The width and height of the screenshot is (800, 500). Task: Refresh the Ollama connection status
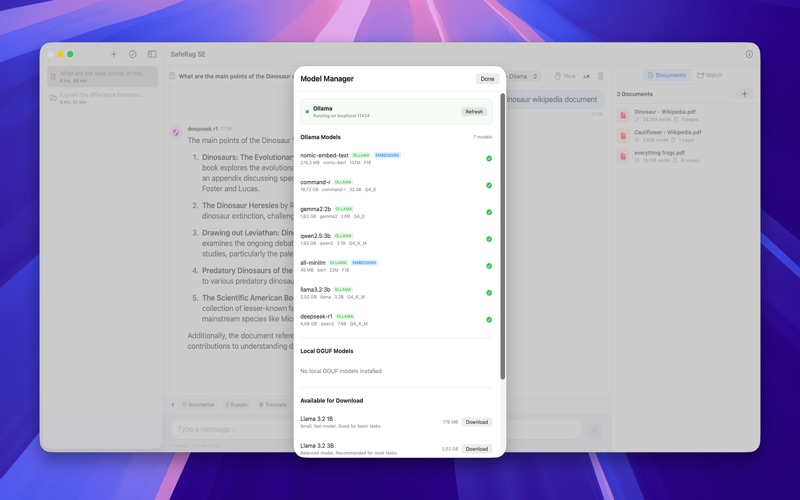click(x=473, y=112)
